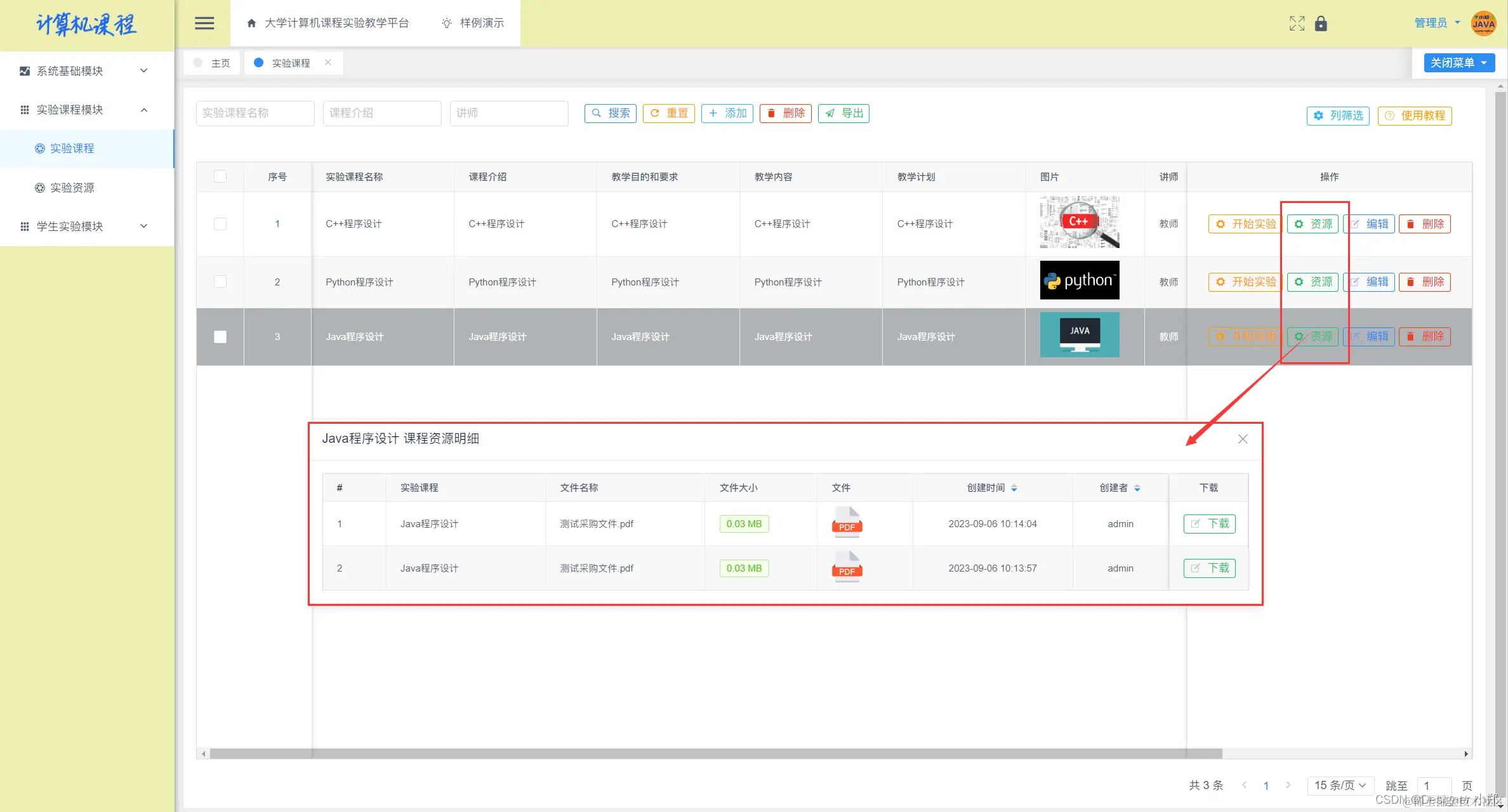This screenshot has width=1508, height=812.
Task: Check the C++程序设计 row checkbox
Action: point(220,224)
